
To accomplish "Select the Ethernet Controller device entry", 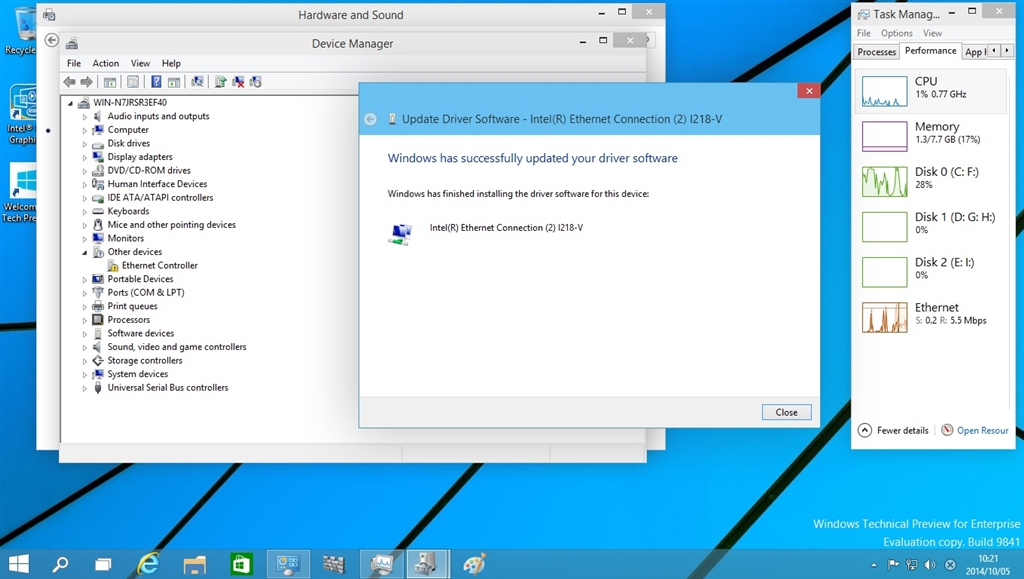I will 159,265.
